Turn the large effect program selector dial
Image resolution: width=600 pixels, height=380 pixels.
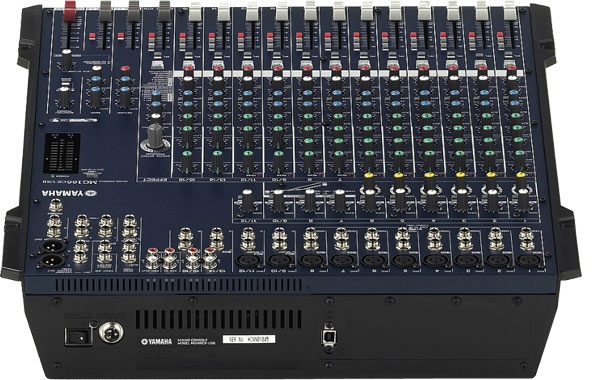click(155, 137)
